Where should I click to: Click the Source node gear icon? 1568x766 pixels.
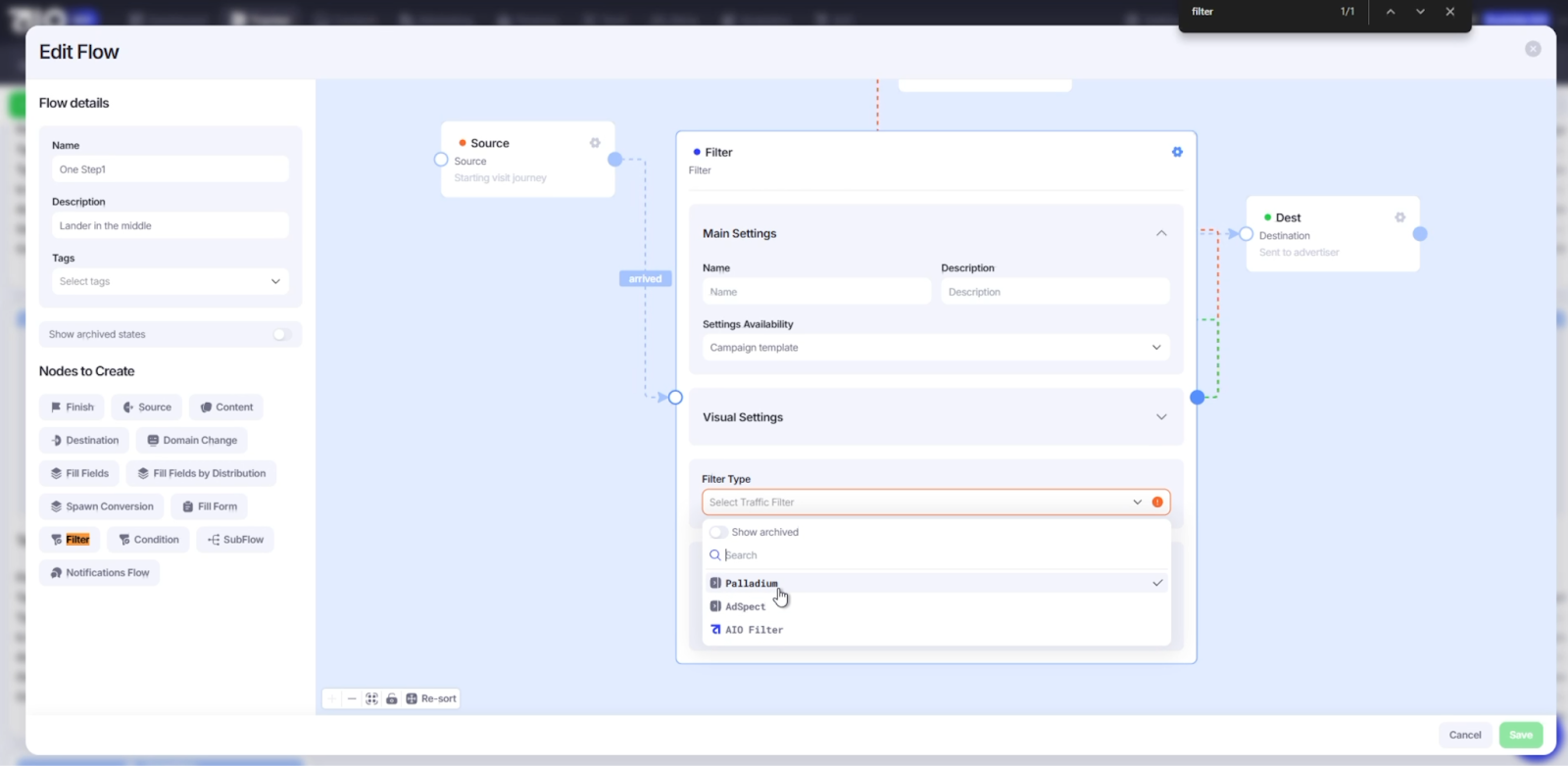click(x=595, y=143)
